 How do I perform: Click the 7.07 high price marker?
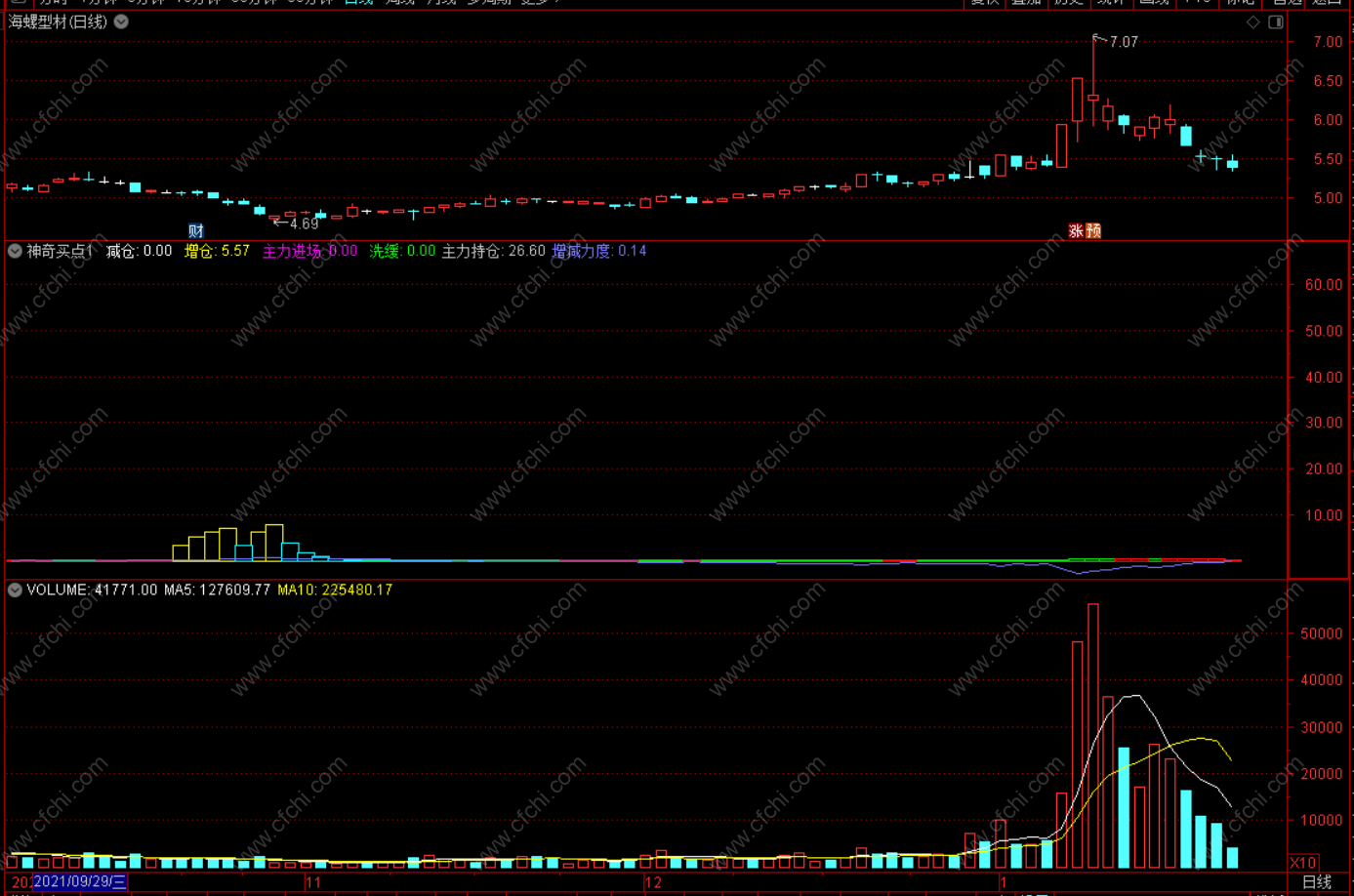click(x=1124, y=42)
